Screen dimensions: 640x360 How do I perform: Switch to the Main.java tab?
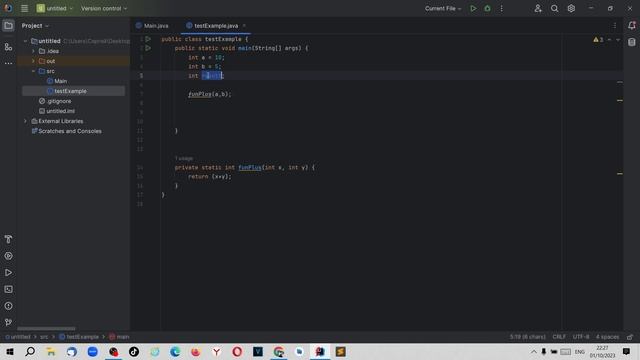tap(152, 26)
